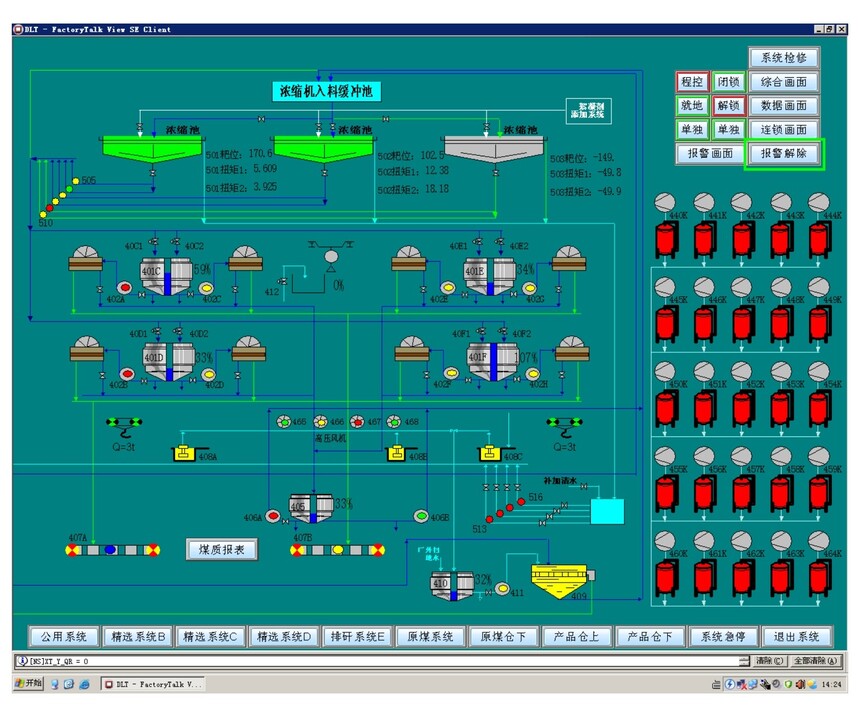Select the blue clear water tank

(607, 511)
